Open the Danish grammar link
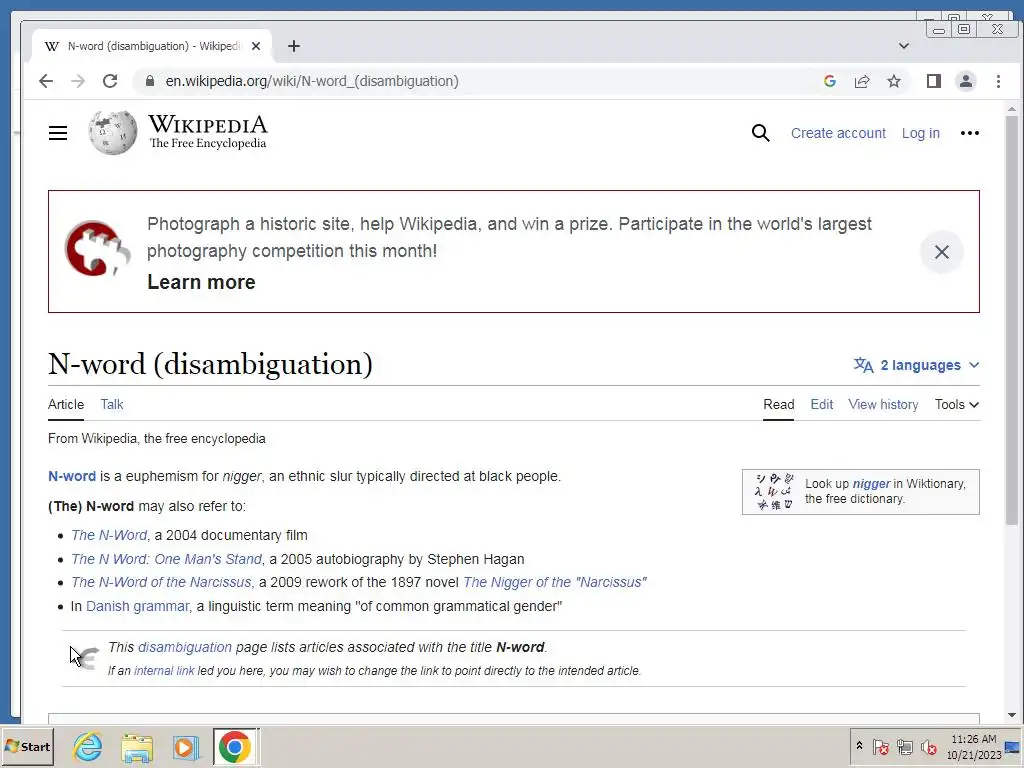The height and width of the screenshot is (768, 1024). (137, 606)
